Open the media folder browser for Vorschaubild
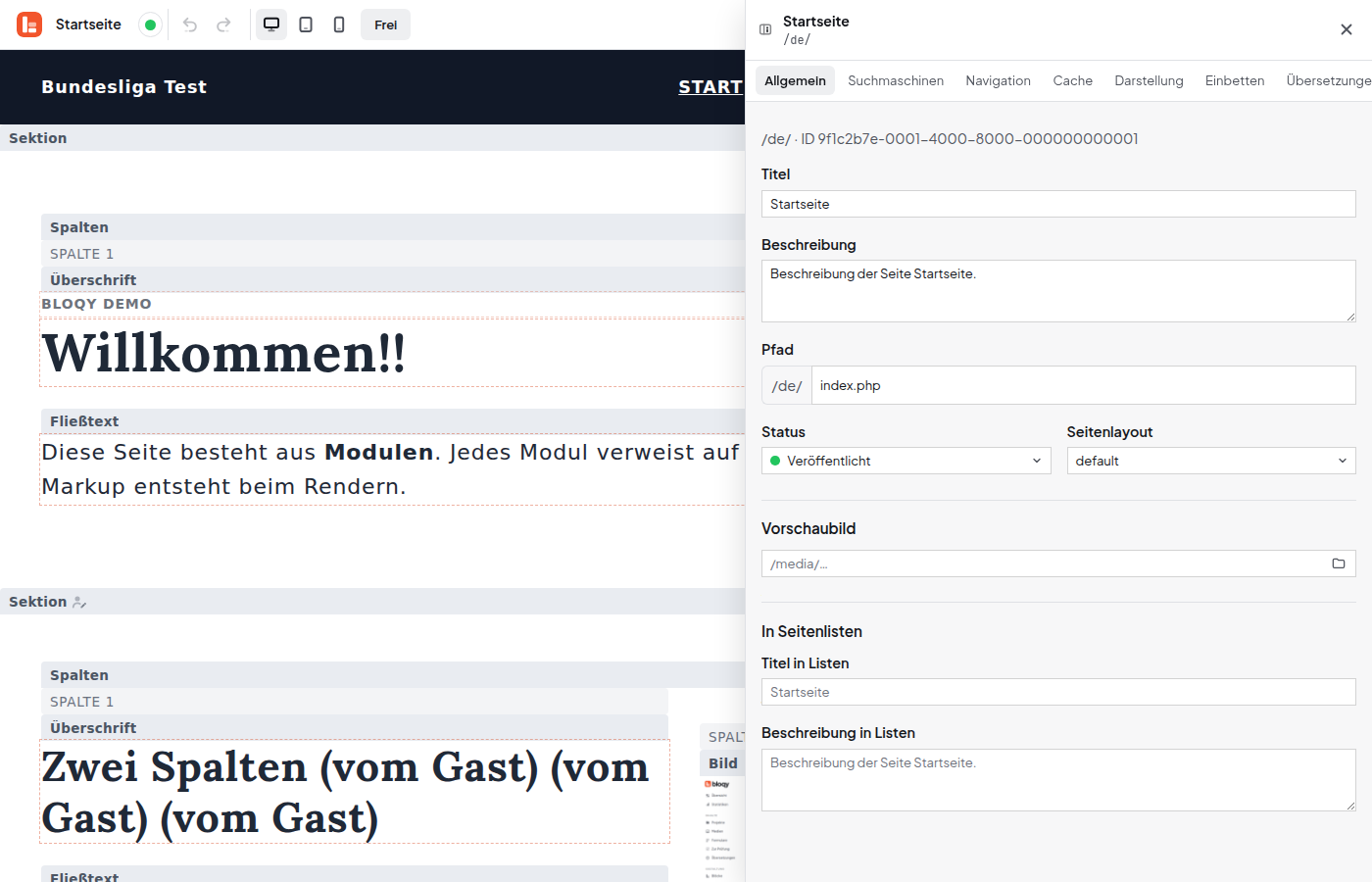 [x=1339, y=563]
